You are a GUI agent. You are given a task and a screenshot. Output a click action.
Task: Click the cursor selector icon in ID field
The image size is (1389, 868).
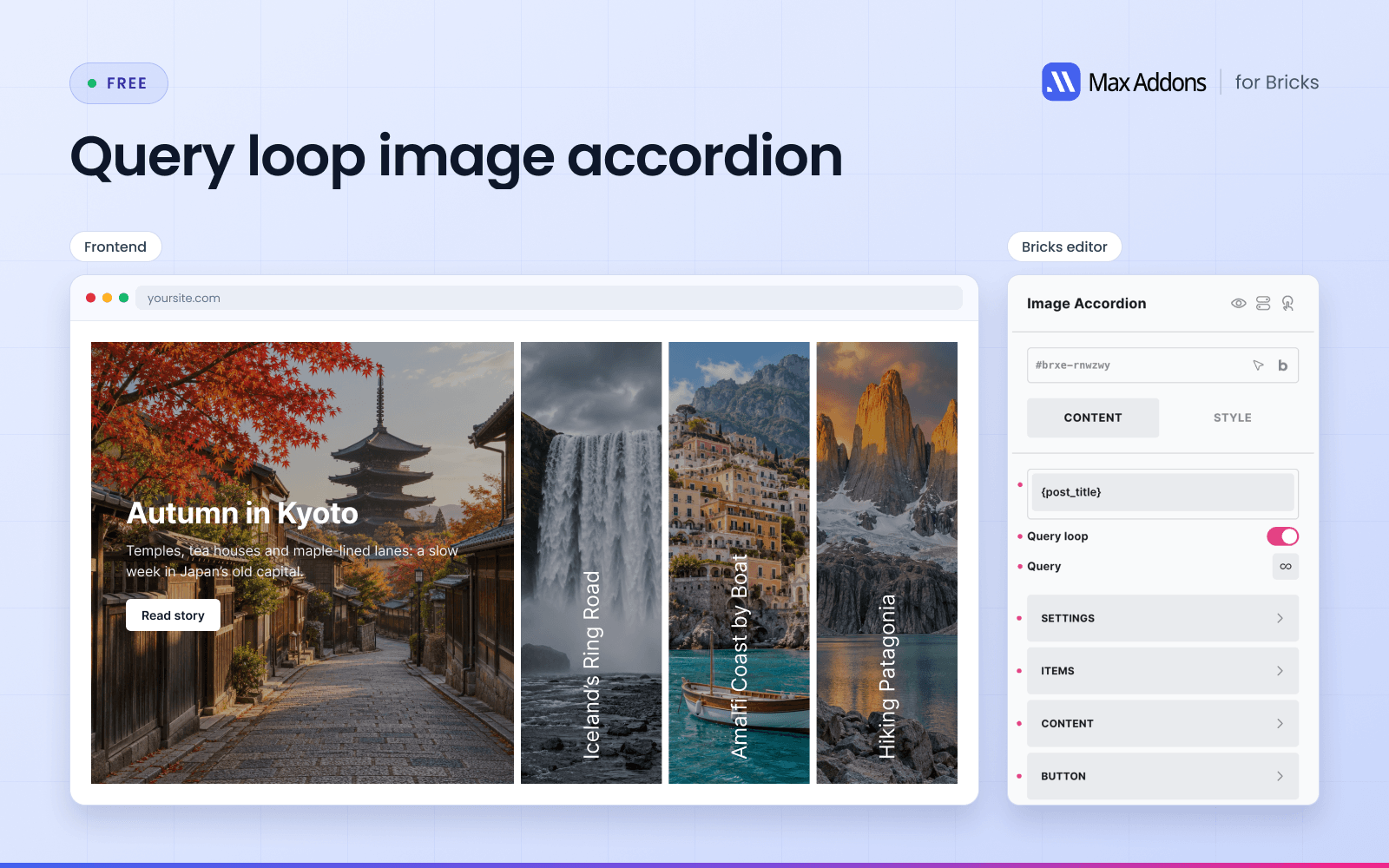(x=1258, y=365)
